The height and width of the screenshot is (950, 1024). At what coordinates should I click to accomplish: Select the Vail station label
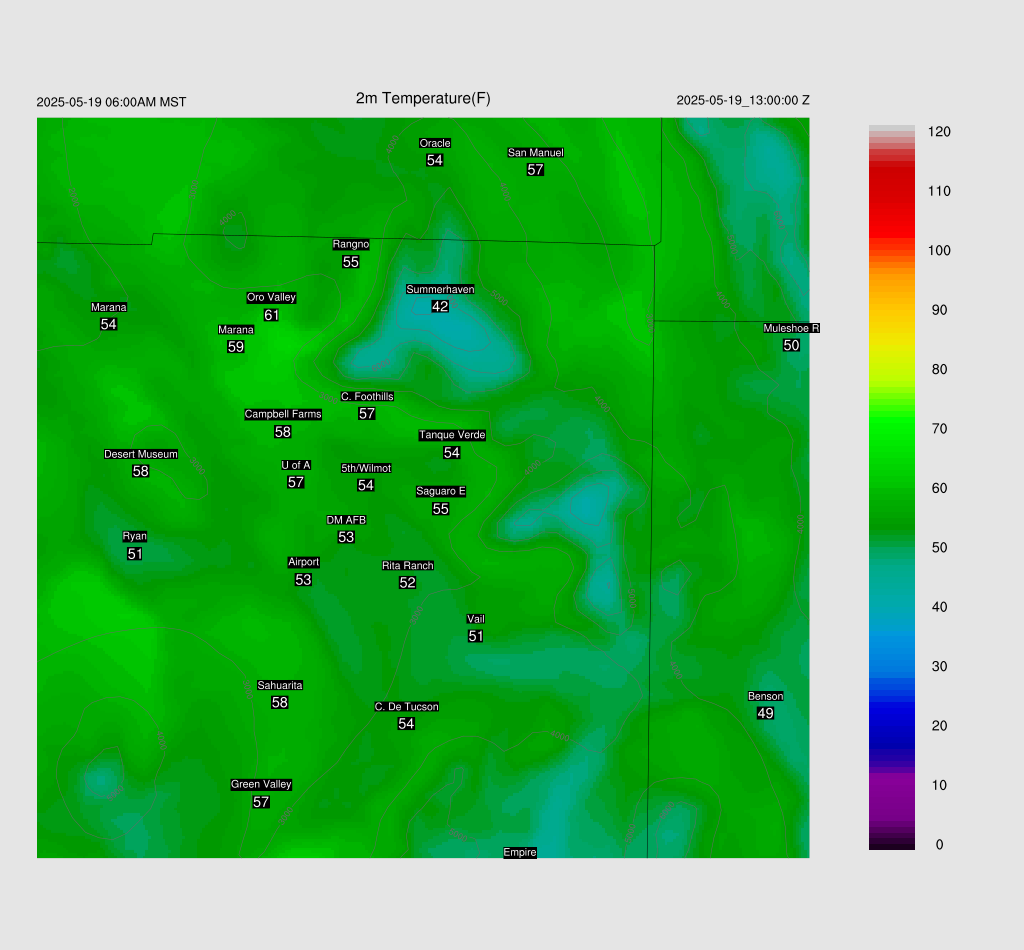pos(476,619)
